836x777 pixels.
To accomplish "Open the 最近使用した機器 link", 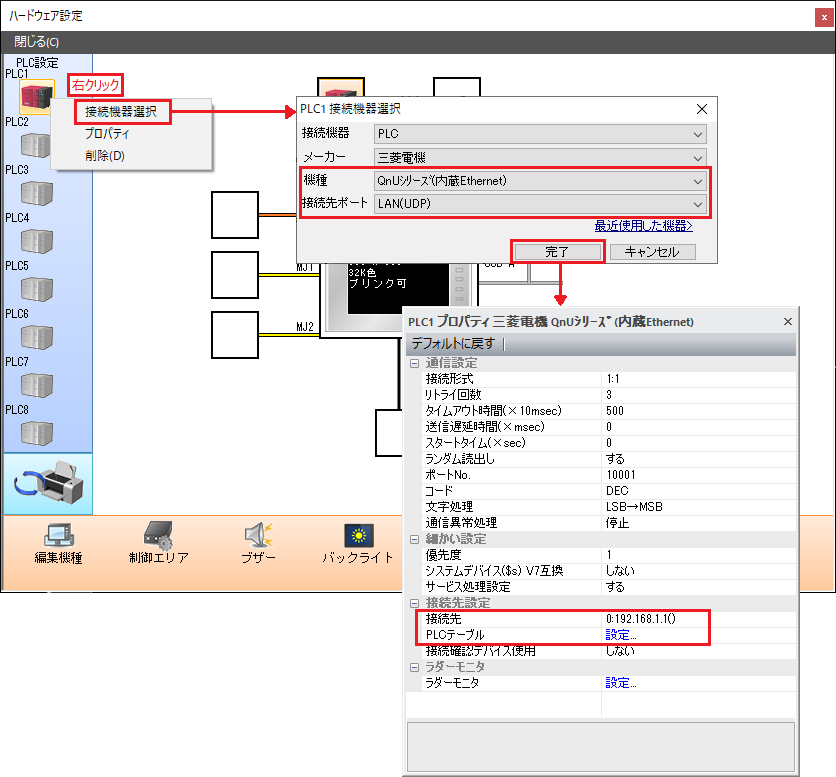I will point(643,225).
